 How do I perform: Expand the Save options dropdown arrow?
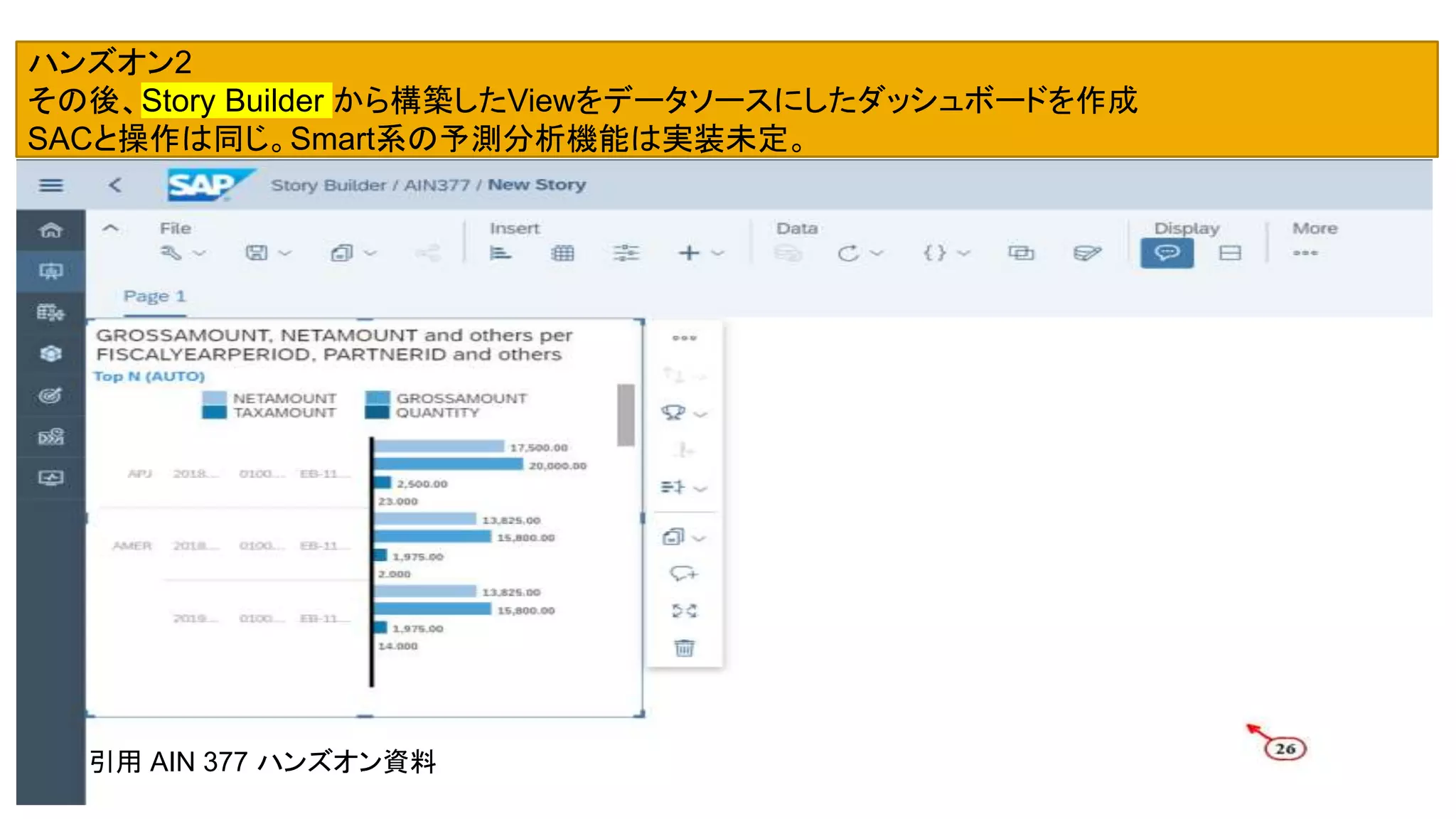[285, 253]
